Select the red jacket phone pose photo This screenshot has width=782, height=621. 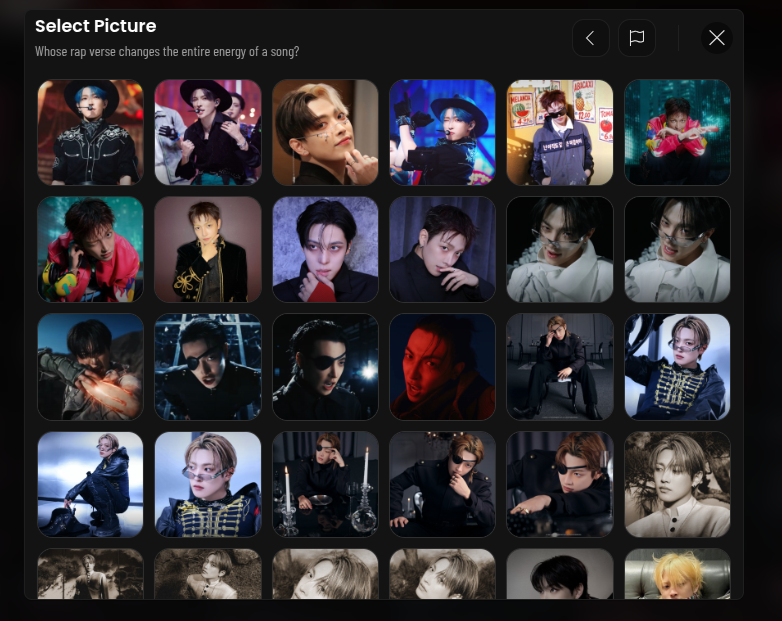pos(90,249)
